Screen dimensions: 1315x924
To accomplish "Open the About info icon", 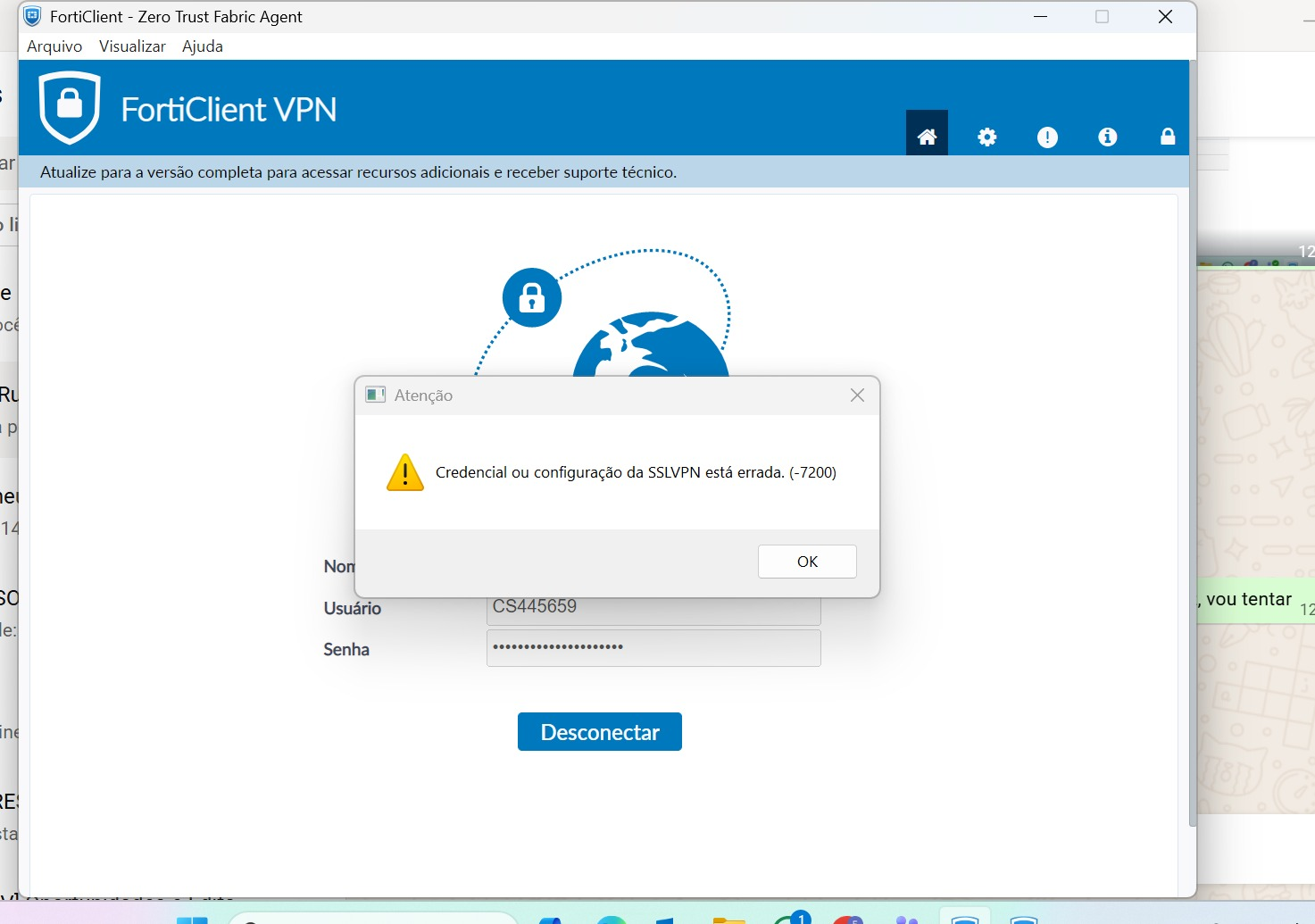I will pos(1107,137).
